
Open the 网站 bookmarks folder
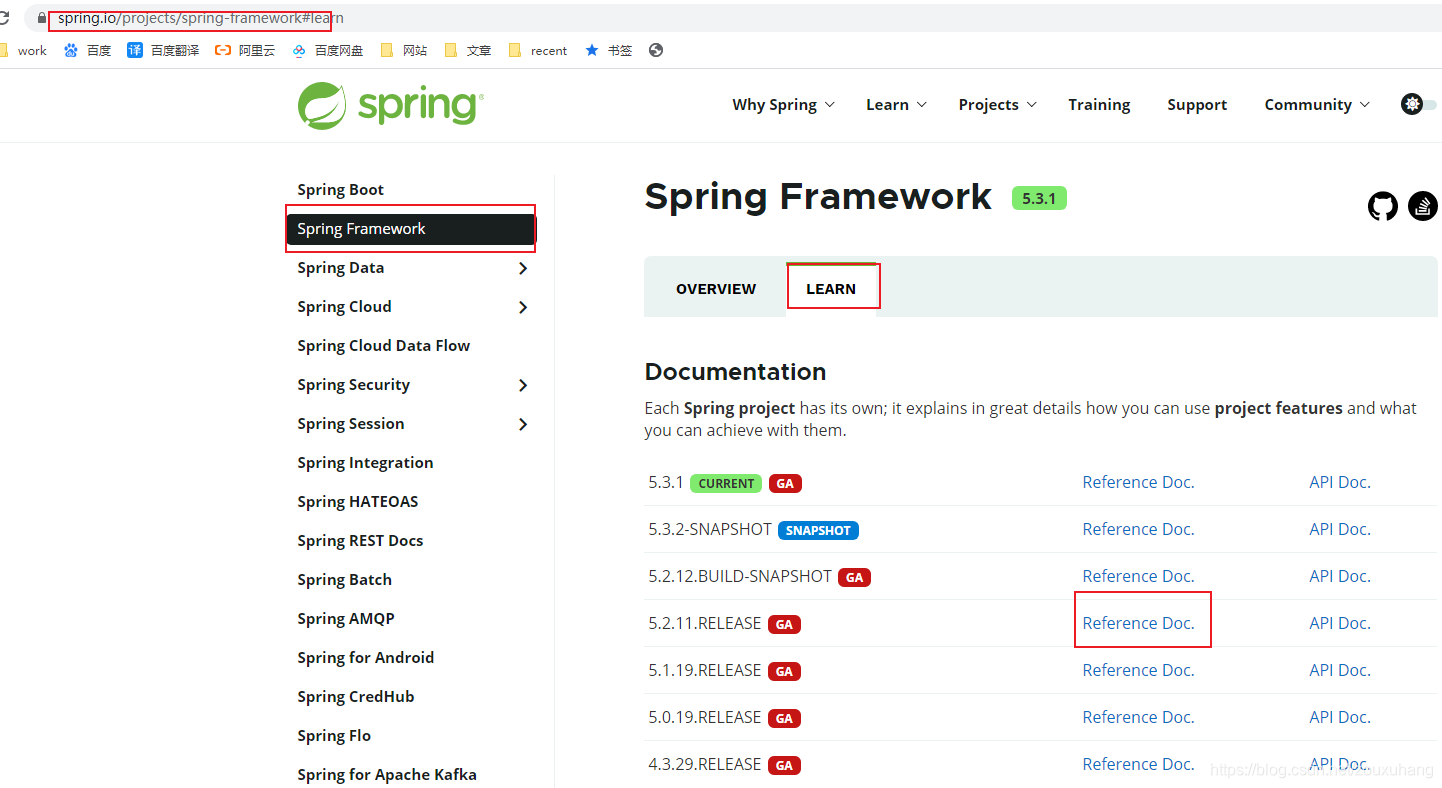tap(403, 50)
